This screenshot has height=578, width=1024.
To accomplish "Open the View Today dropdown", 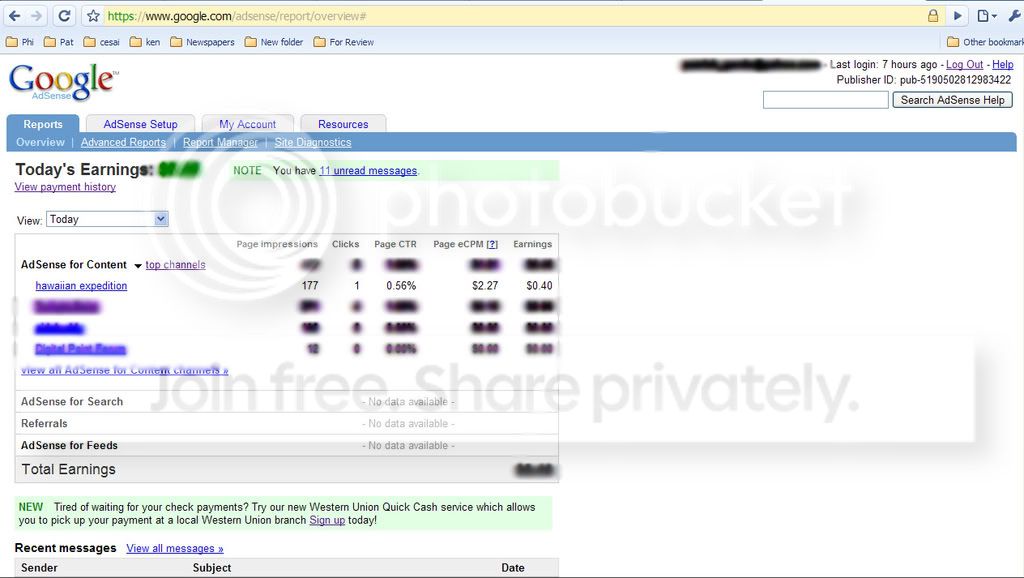I will 107,219.
